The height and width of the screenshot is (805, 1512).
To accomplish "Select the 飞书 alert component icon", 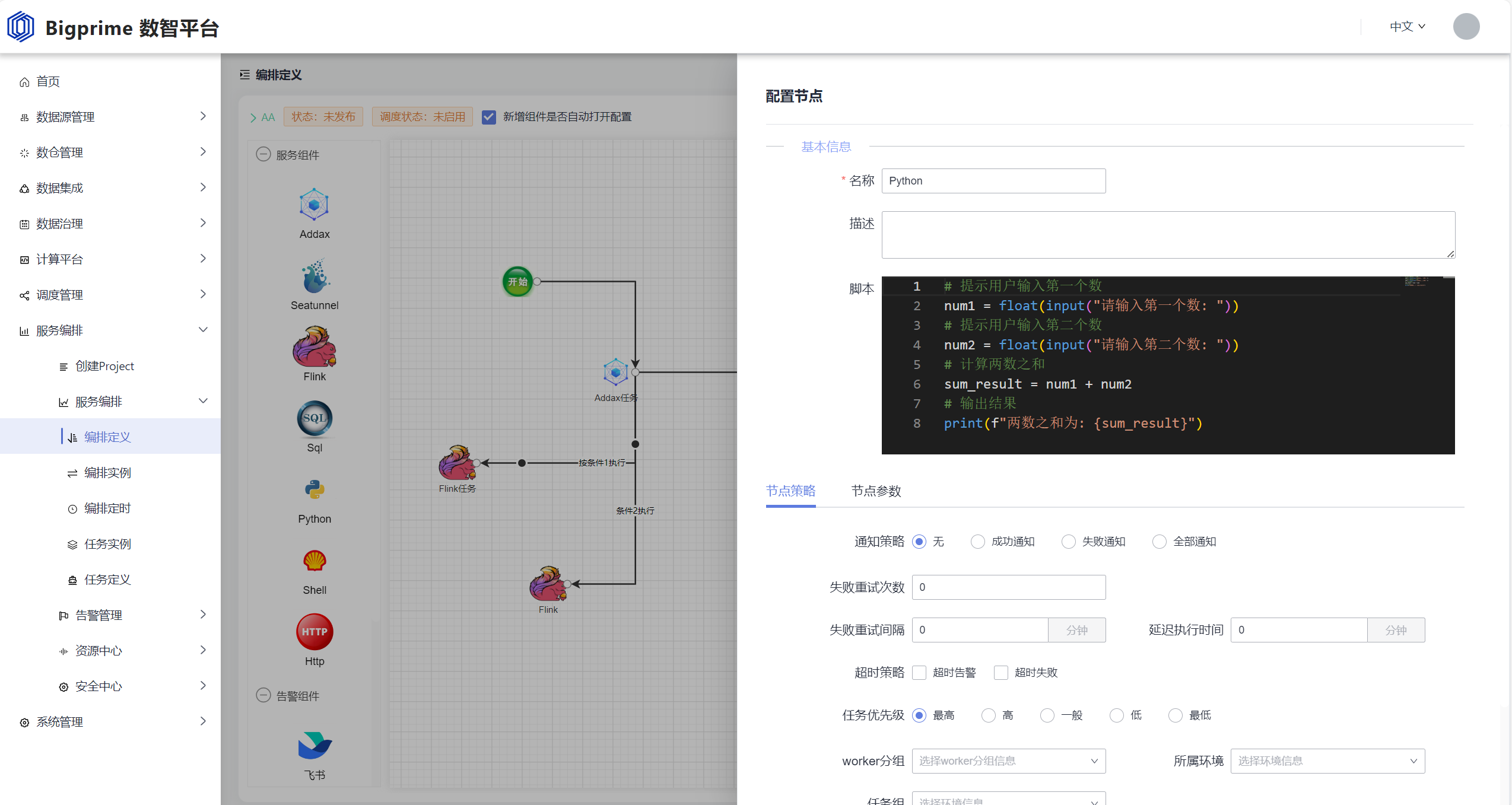I will pyautogui.click(x=315, y=745).
